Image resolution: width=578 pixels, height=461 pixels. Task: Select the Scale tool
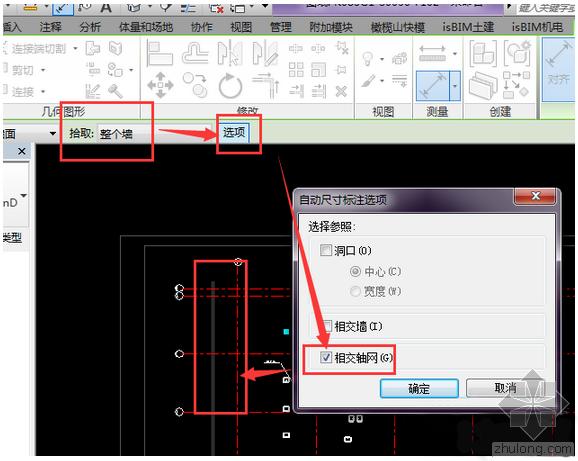click(318, 70)
